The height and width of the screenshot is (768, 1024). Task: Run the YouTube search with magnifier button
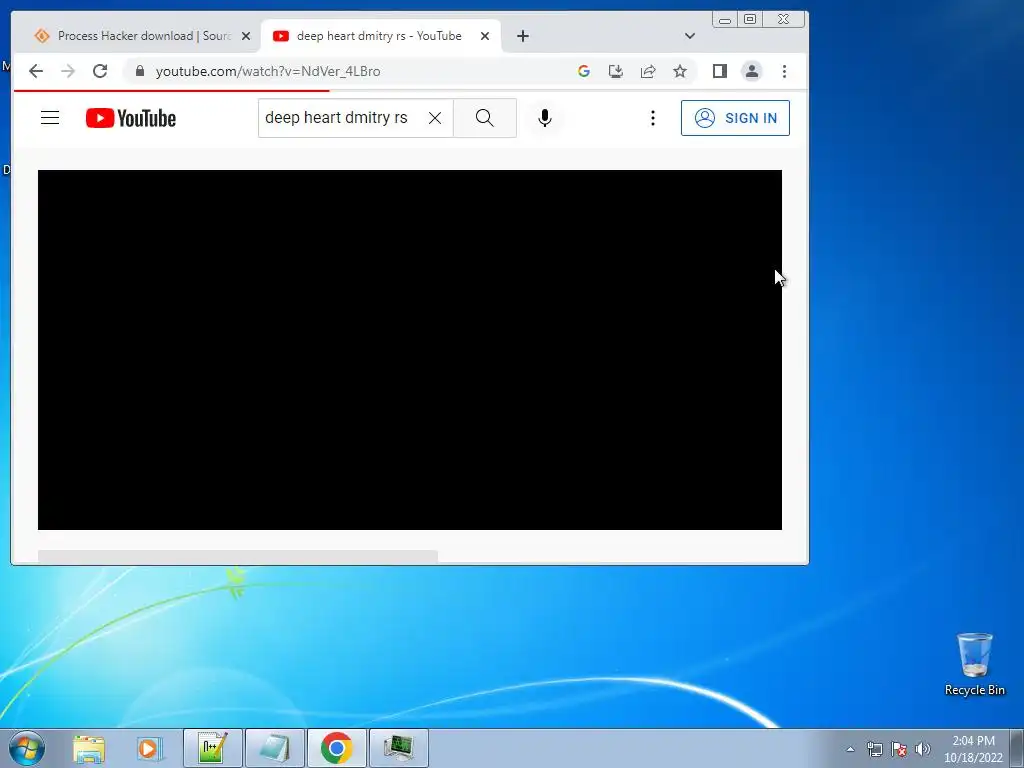tap(485, 118)
